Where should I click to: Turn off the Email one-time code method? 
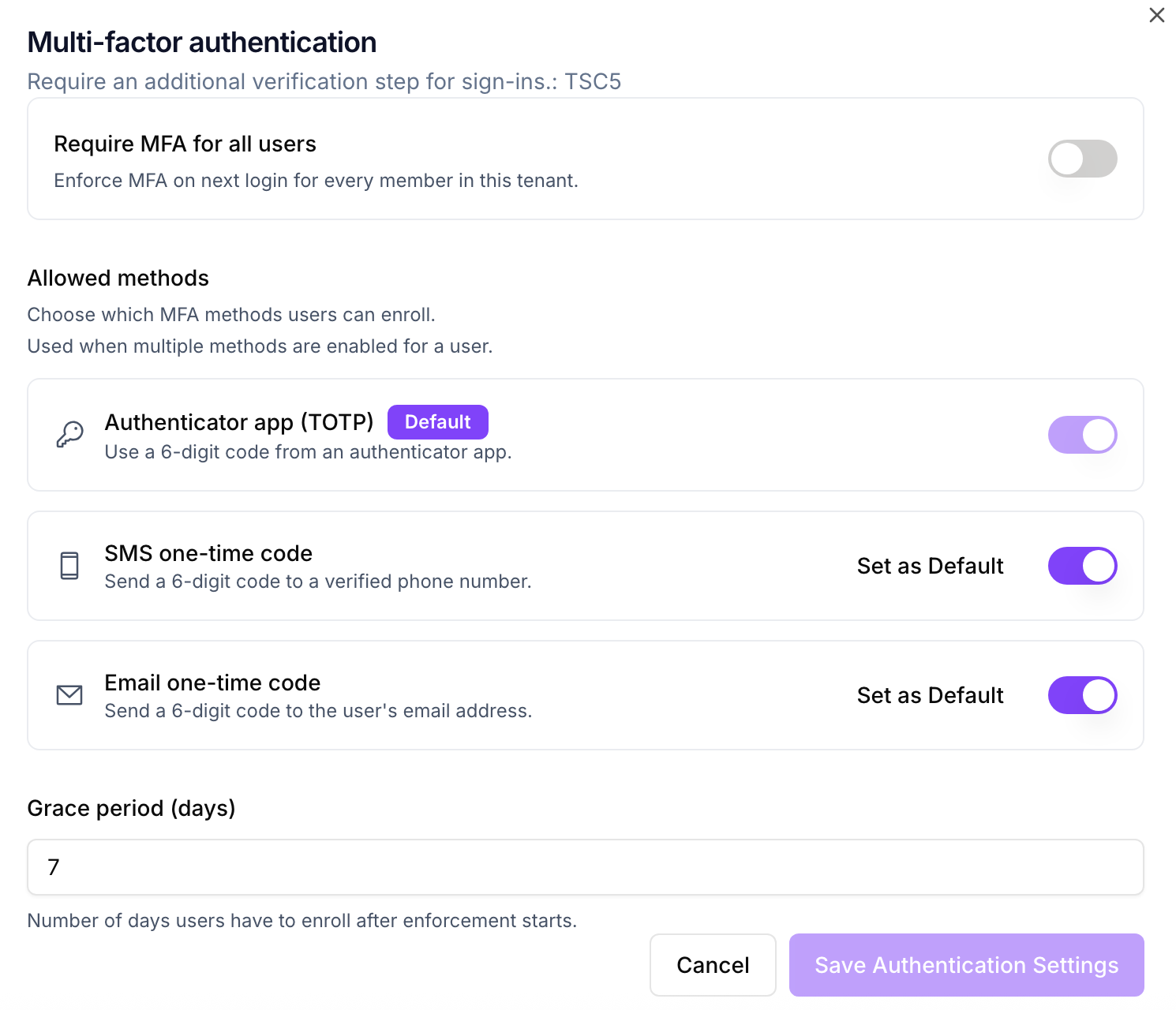pos(1082,695)
